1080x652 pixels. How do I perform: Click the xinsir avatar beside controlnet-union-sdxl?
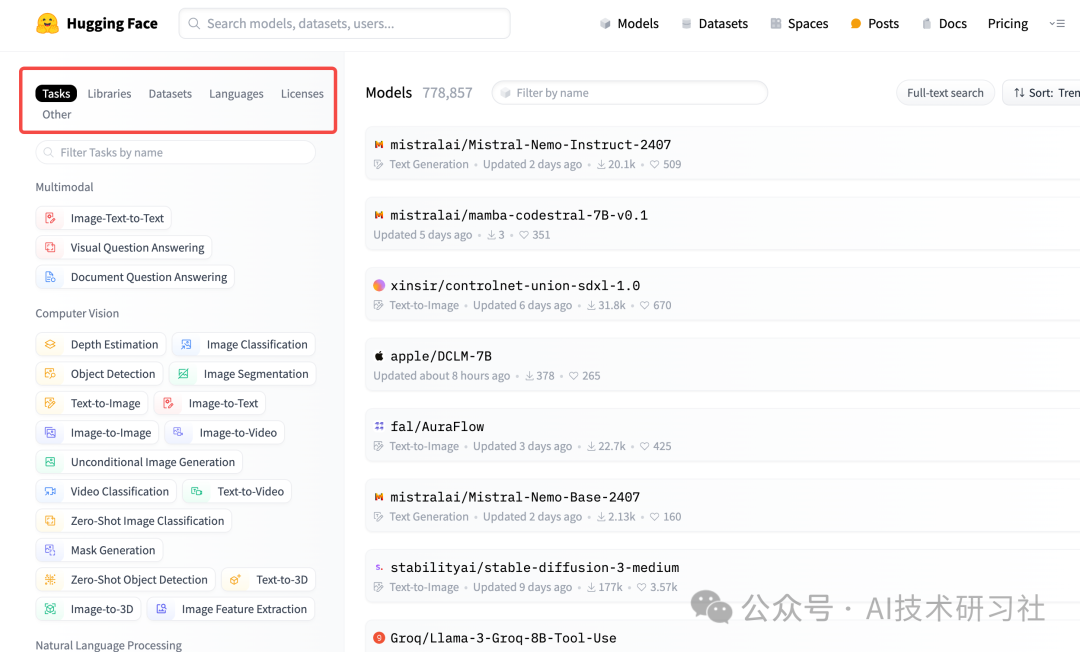click(x=379, y=286)
